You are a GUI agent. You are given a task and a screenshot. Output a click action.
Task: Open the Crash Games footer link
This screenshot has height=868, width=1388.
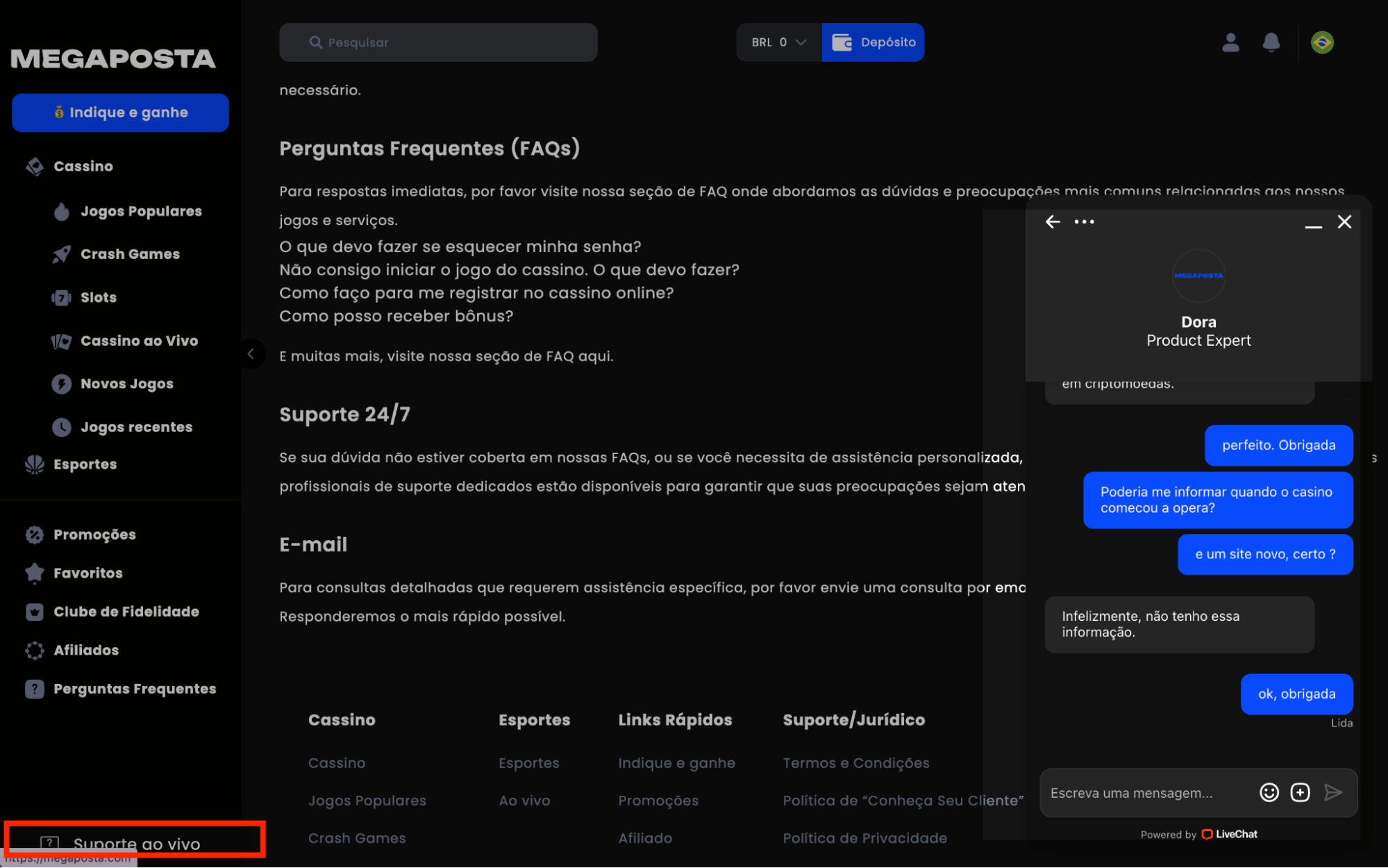(x=357, y=838)
